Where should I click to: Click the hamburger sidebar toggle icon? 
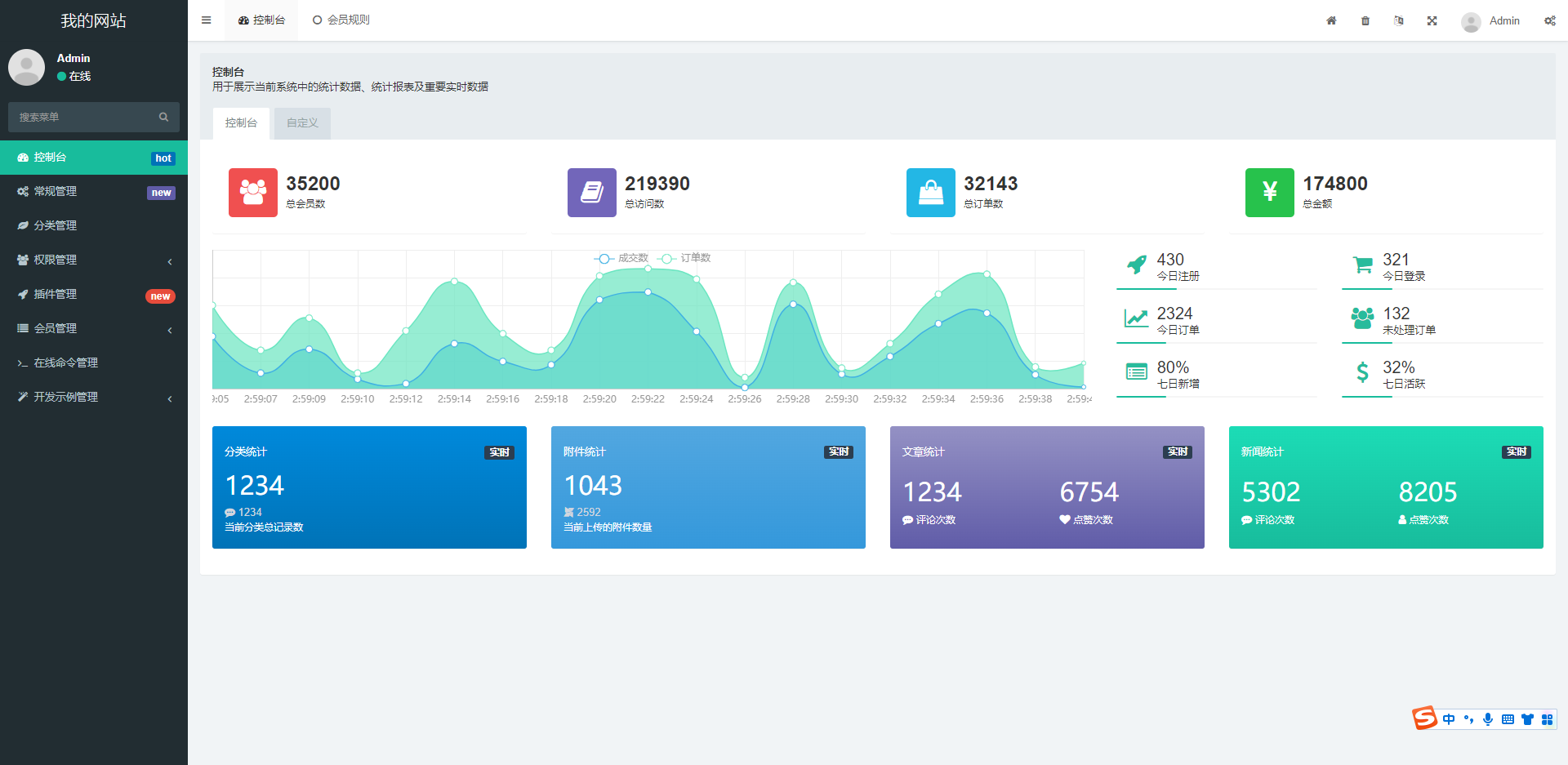click(206, 20)
